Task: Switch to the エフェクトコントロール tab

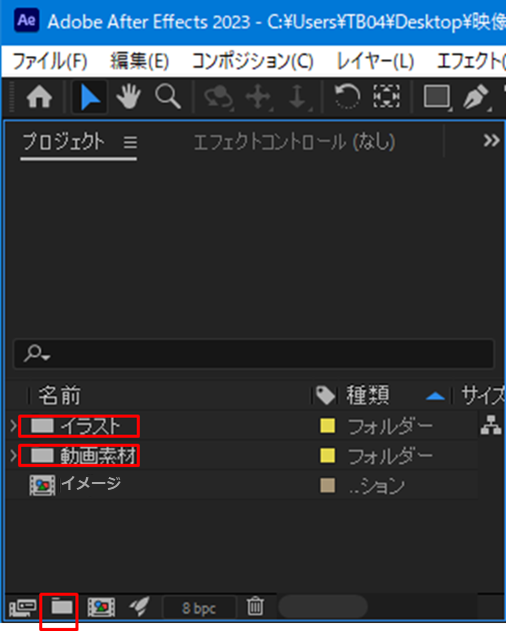Action: 294,142
